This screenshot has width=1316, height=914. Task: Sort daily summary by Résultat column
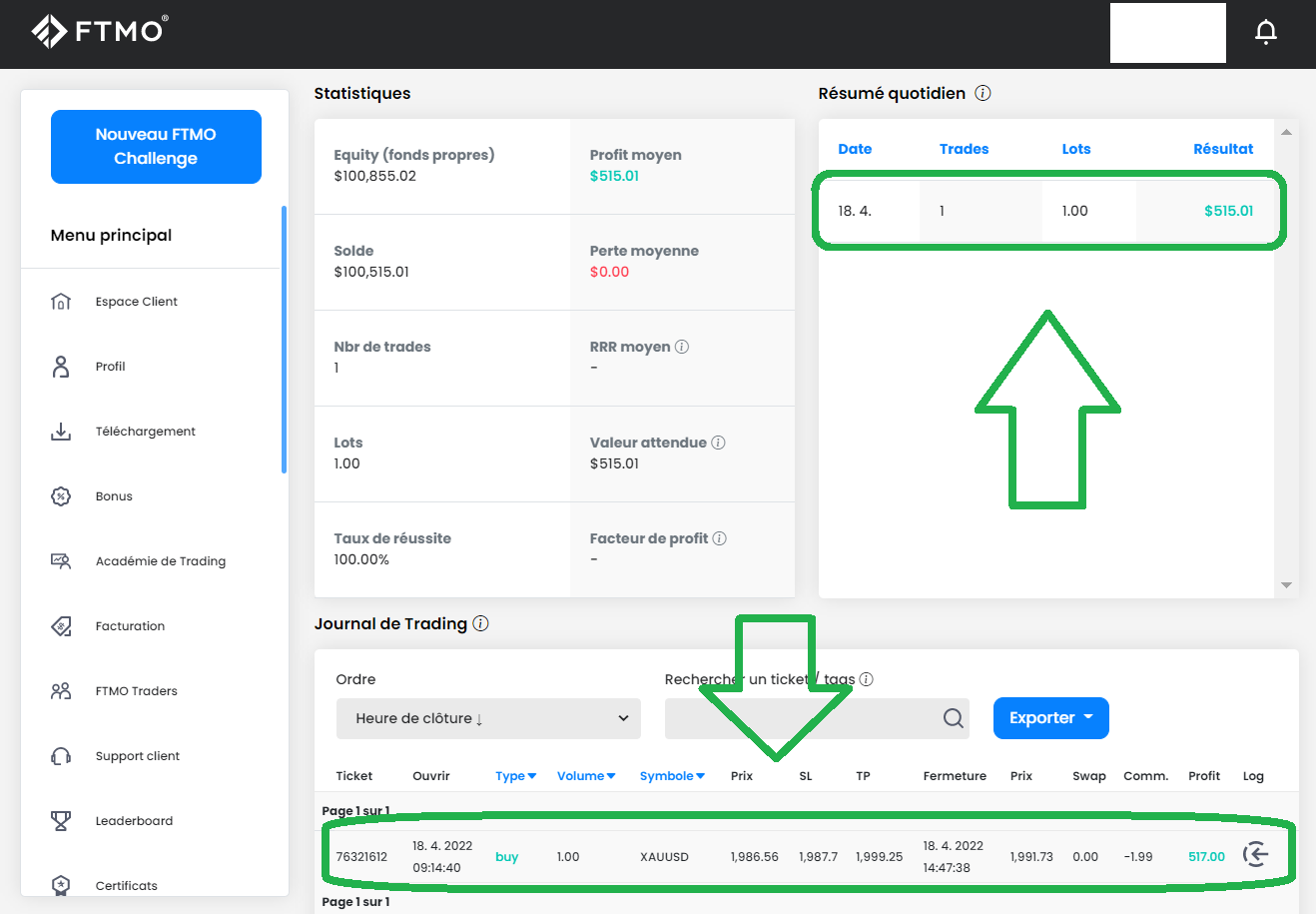point(1222,149)
